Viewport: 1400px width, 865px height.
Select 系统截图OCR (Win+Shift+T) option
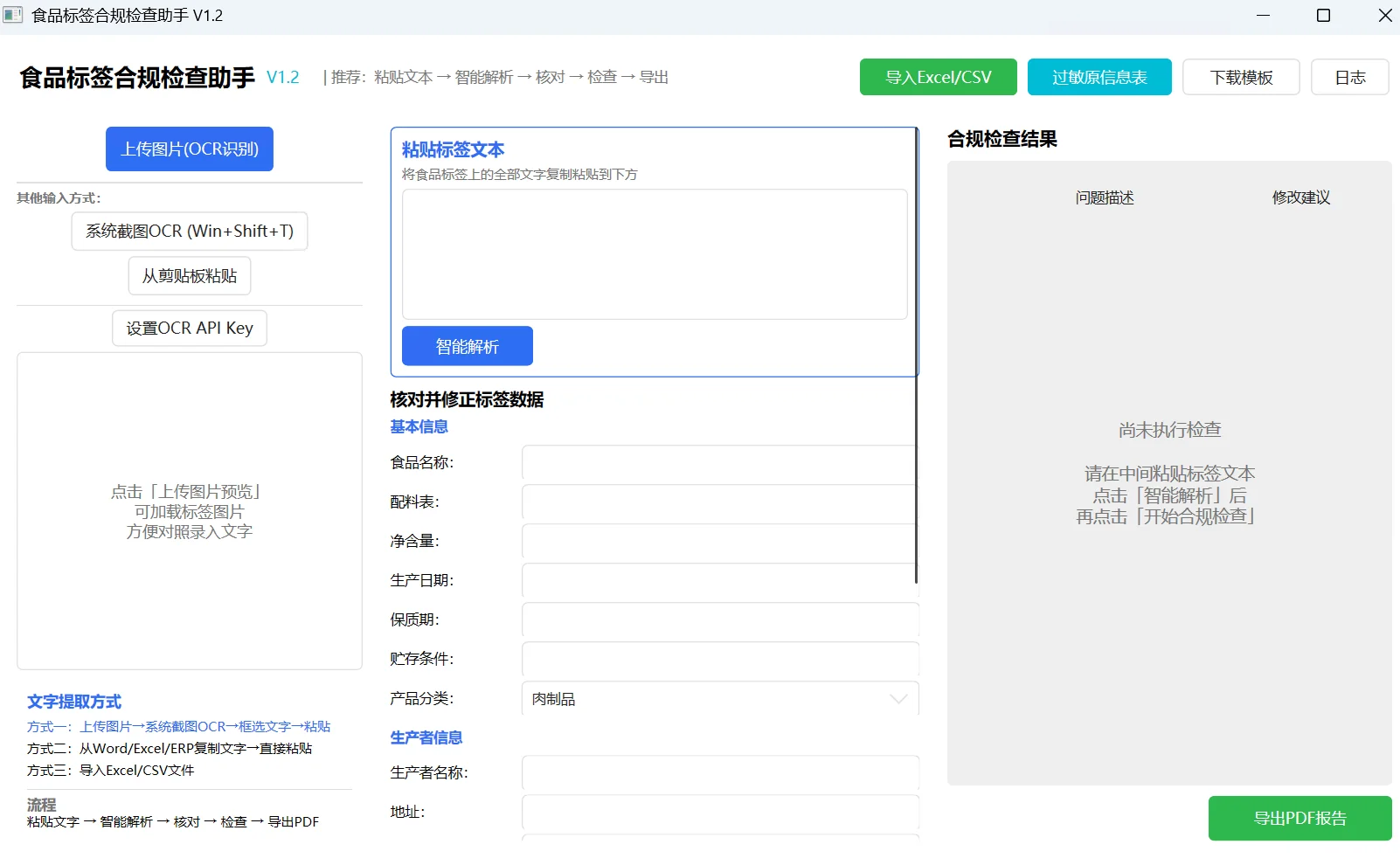190,231
